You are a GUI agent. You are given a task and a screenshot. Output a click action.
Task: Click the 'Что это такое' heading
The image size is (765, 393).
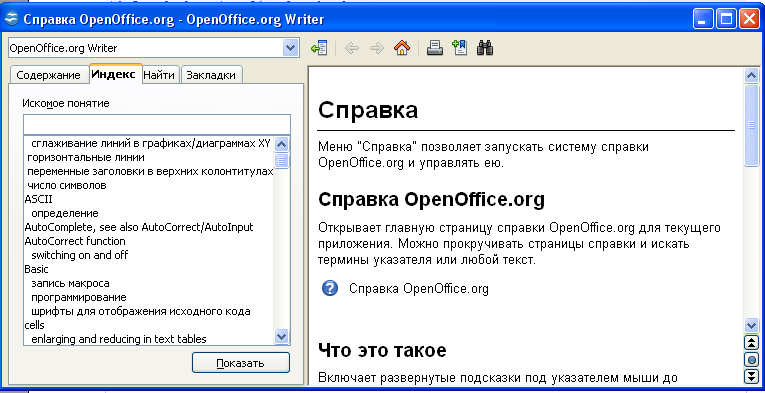coord(382,350)
